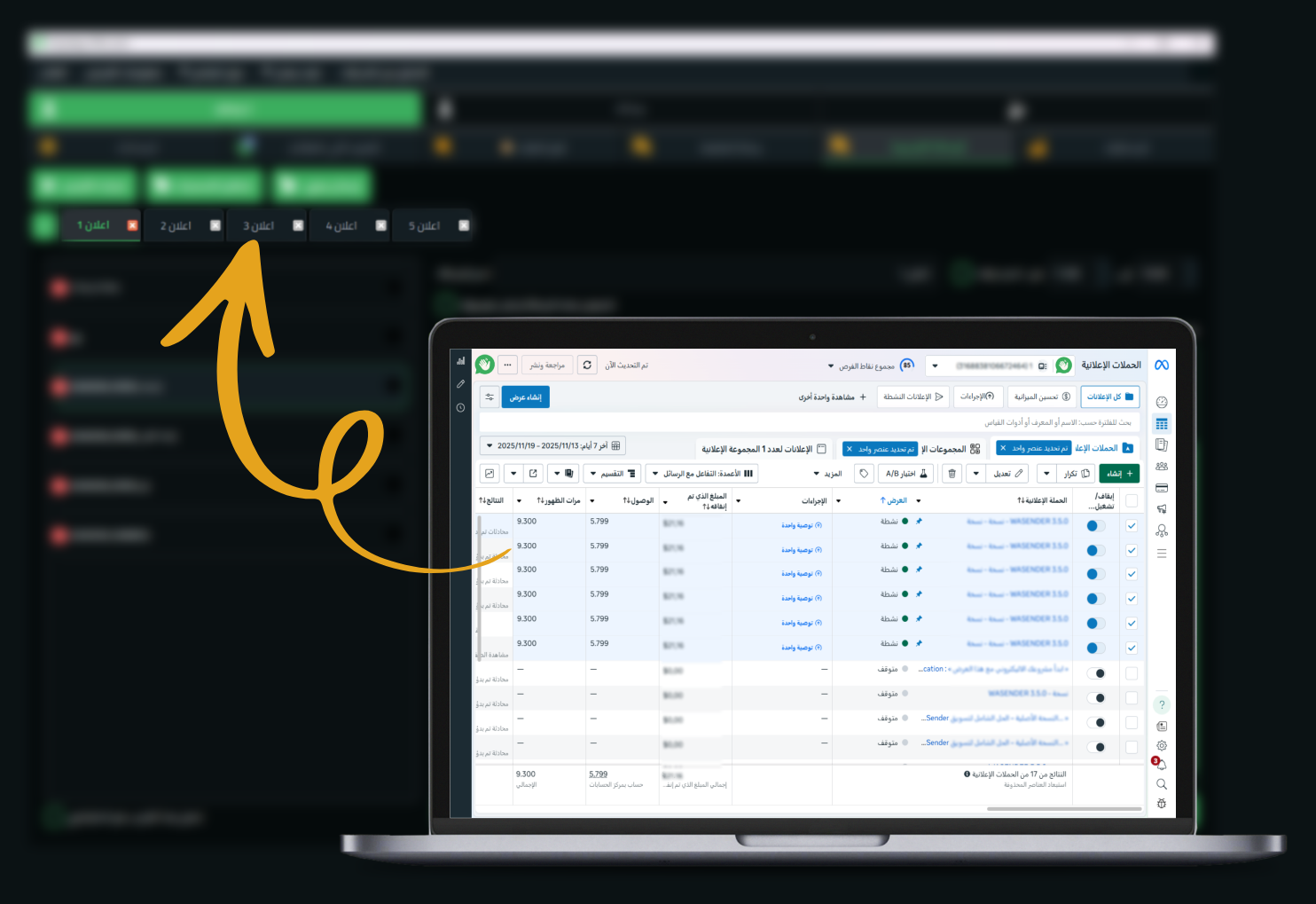
Task: Click the tag label icon in toolbar
Action: (864, 474)
